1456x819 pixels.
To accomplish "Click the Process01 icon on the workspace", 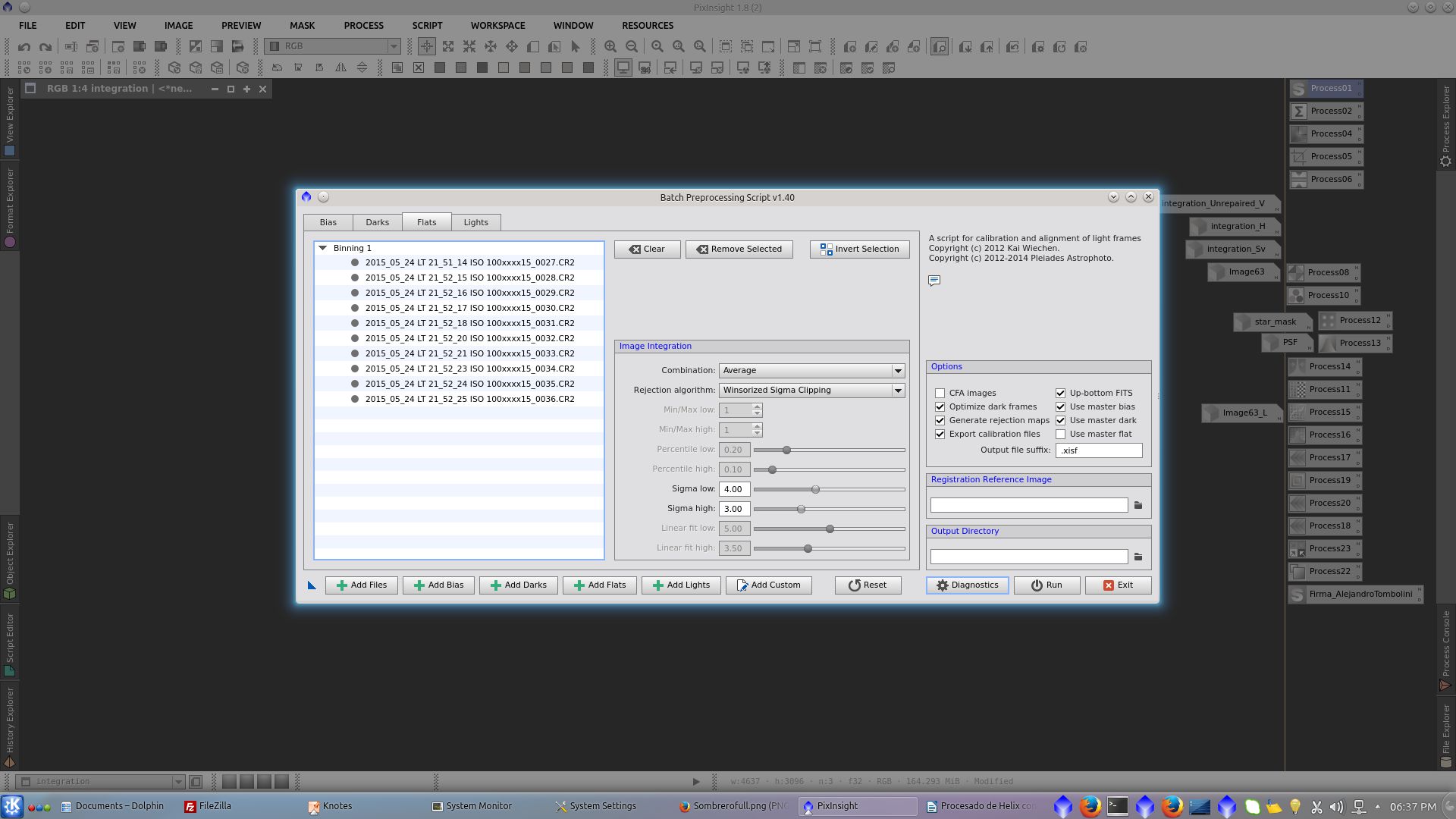I will 1326,89.
